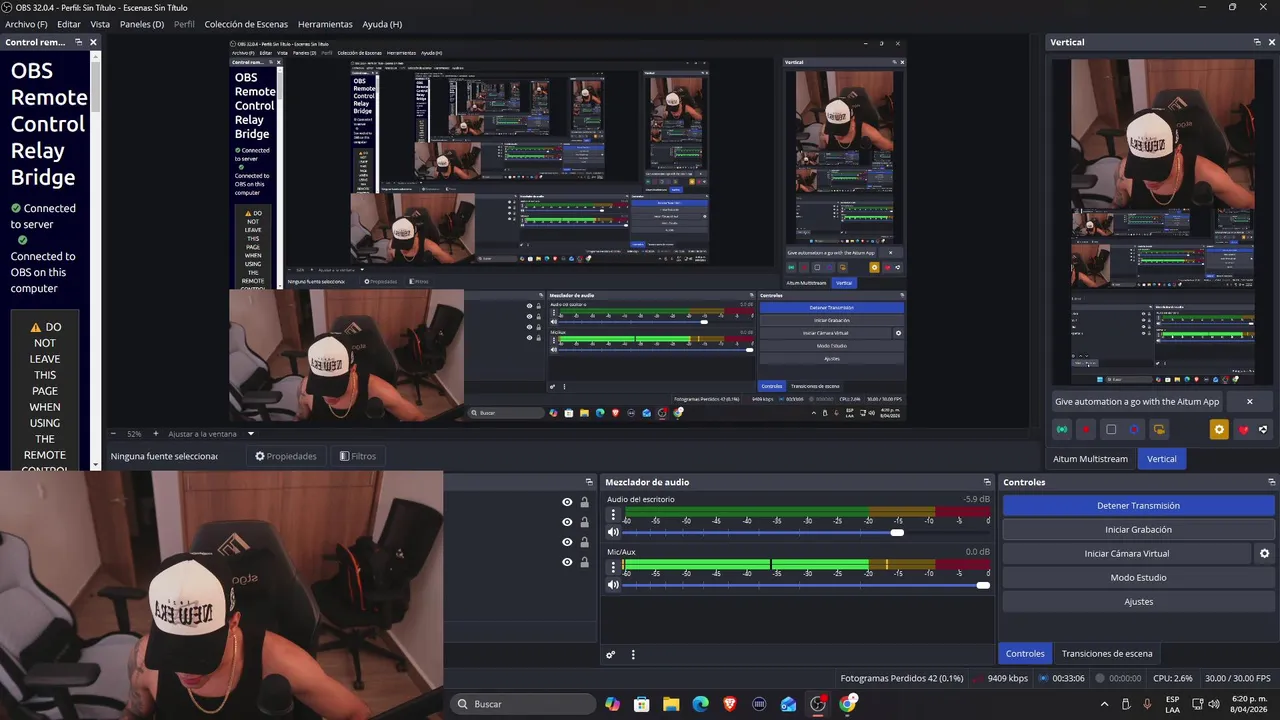Image resolution: width=1280 pixels, height=720 pixels.
Task: Open Ajustes from the Controles dock
Action: 1138,601
